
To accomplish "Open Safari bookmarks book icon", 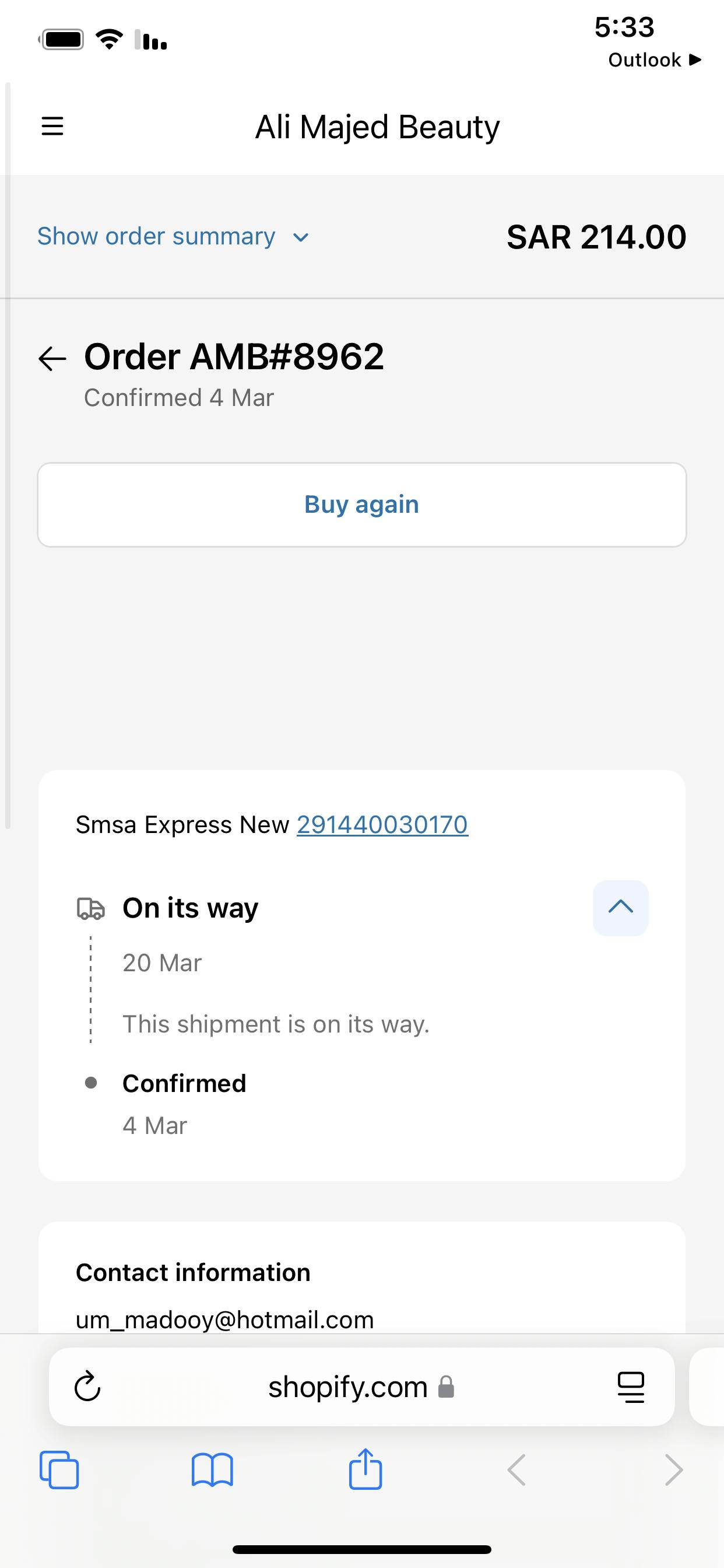I will (x=212, y=1470).
